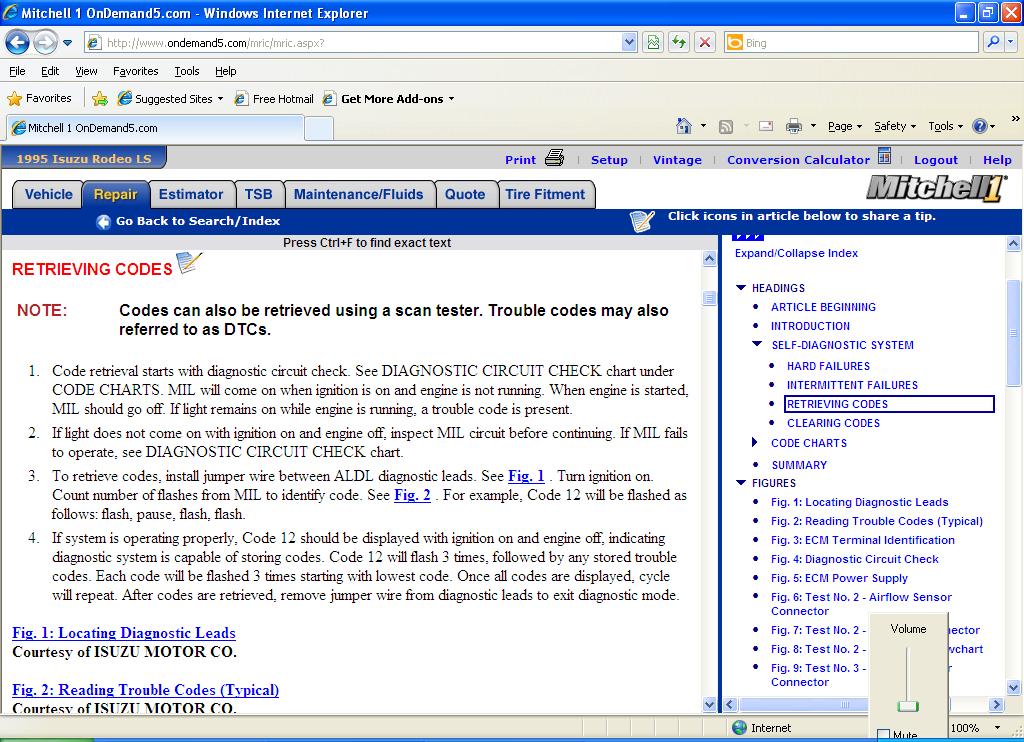The width and height of the screenshot is (1024, 742).
Task: Click Fig. 1 link in step 3
Action: (526, 476)
